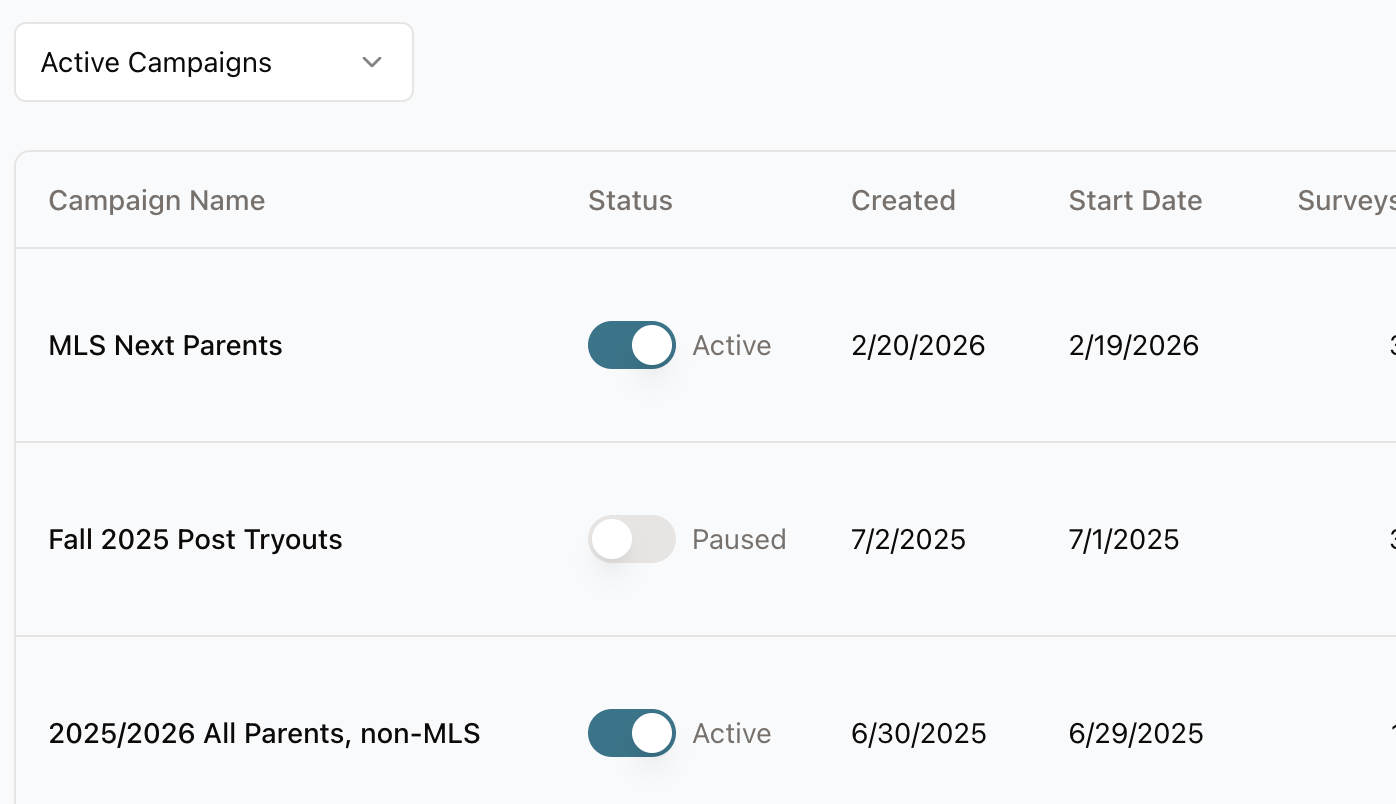This screenshot has width=1396, height=804.
Task: Open the Fall 2025 Post Tryouts campaign
Action: coord(195,539)
